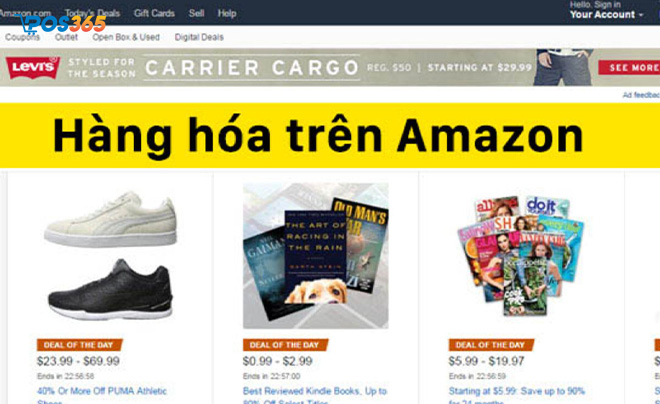Click the red SEE MORE button
Viewport: 660px width, 404px height.
point(629,67)
